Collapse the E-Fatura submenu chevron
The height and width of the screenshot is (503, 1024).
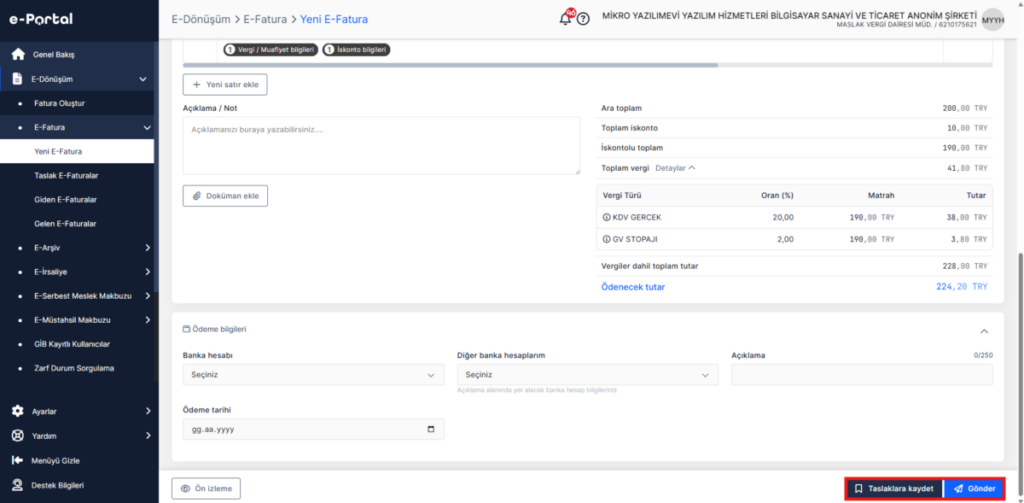(147, 127)
